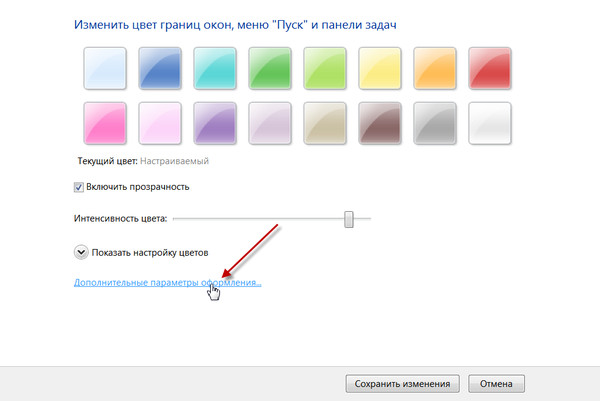Choose the white frost color swatch
The height and width of the screenshot is (401, 600).
click(490, 123)
